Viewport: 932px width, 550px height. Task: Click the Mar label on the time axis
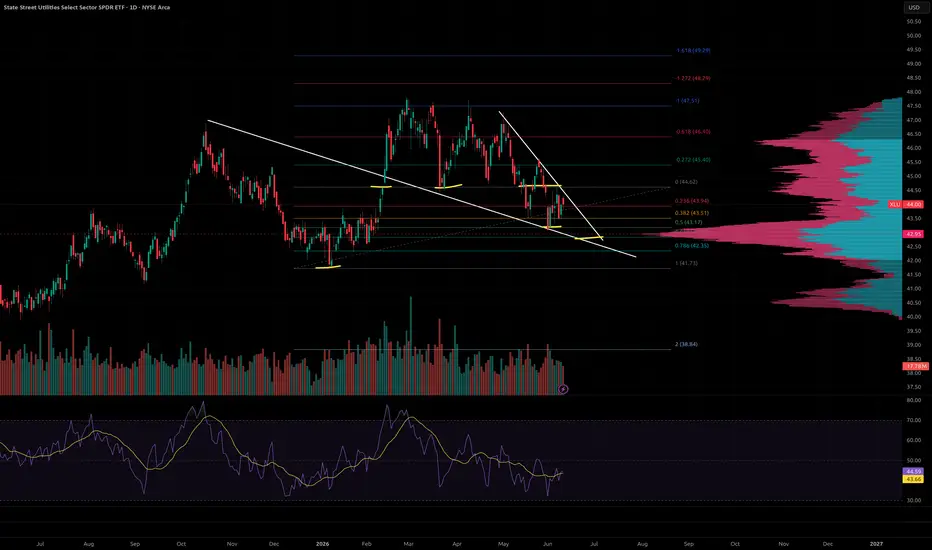(408, 543)
